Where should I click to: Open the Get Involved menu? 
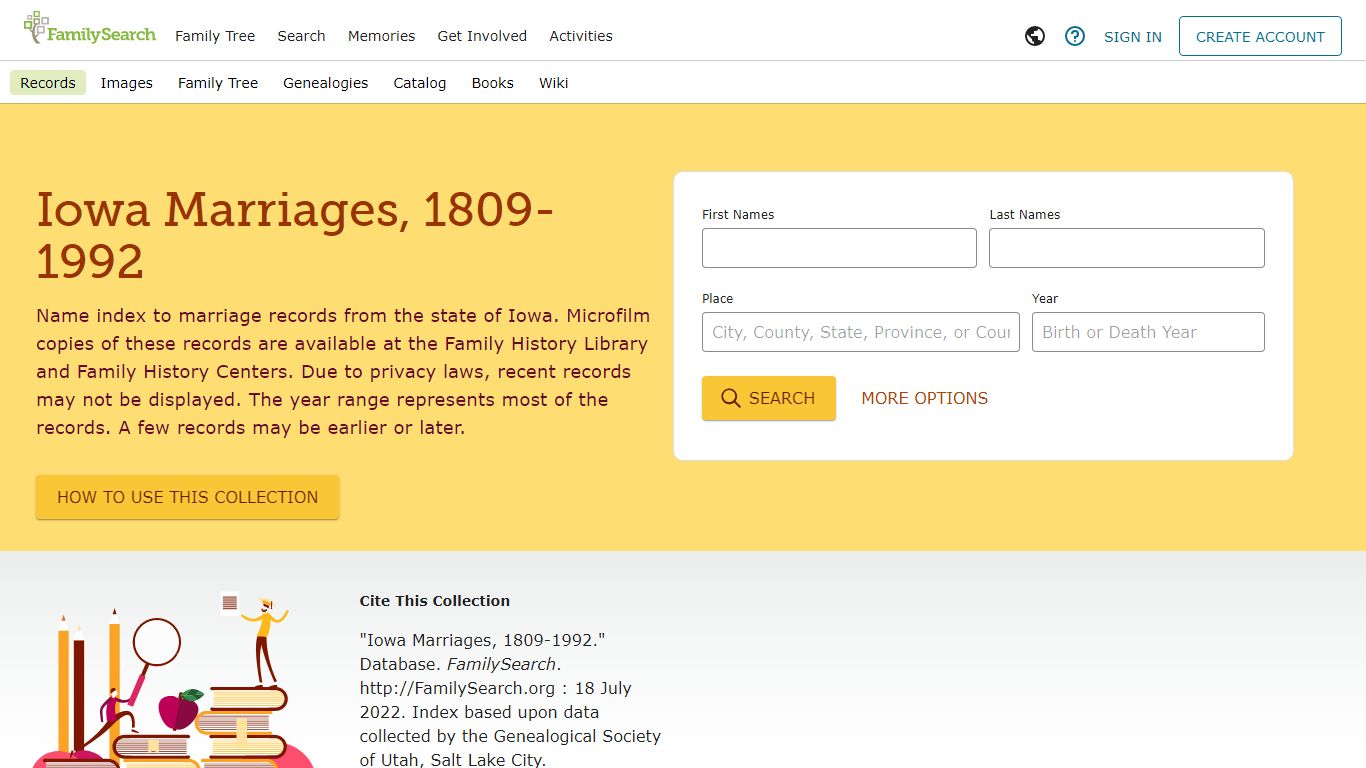pyautogui.click(x=482, y=36)
